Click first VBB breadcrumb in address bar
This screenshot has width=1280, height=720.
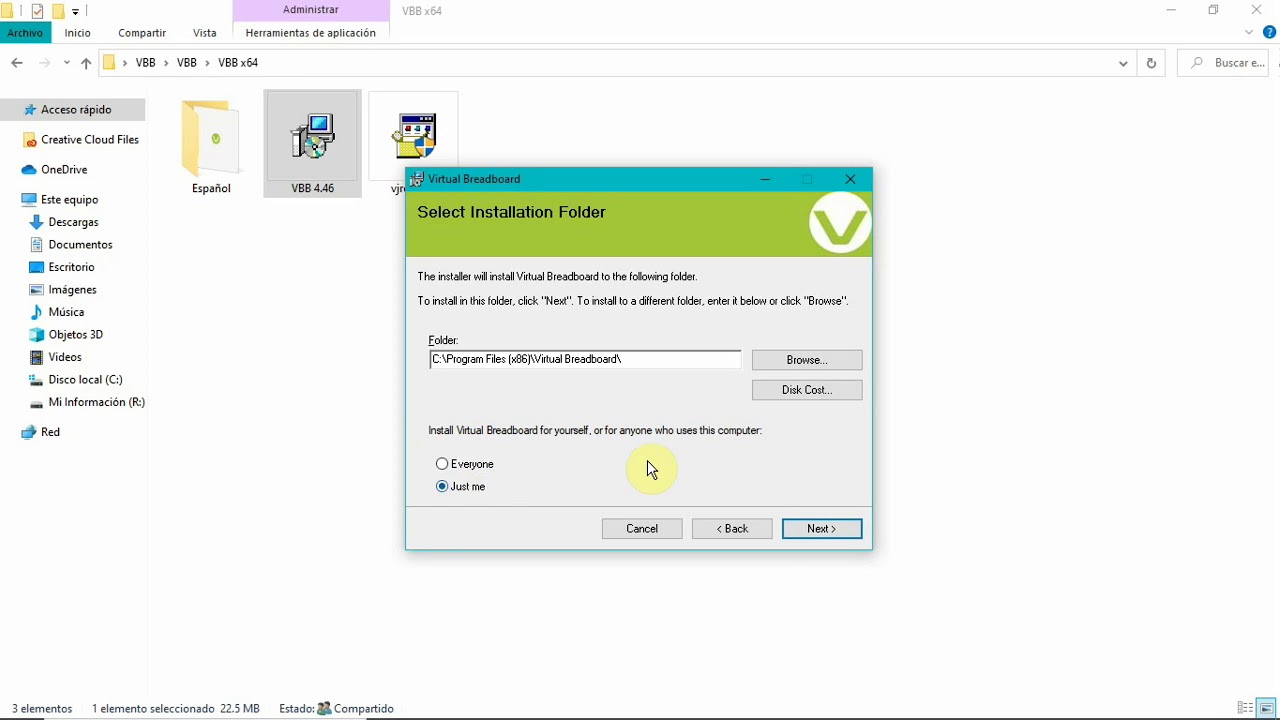(146, 63)
